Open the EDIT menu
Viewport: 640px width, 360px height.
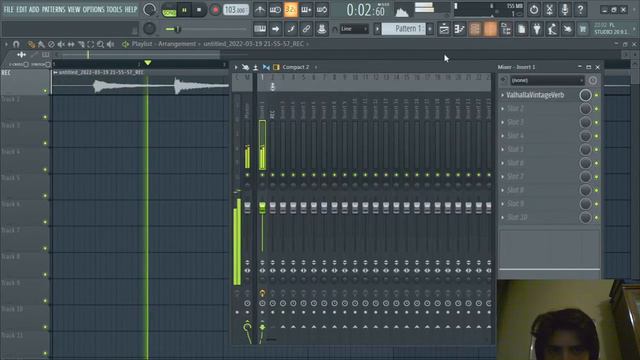(22, 9)
